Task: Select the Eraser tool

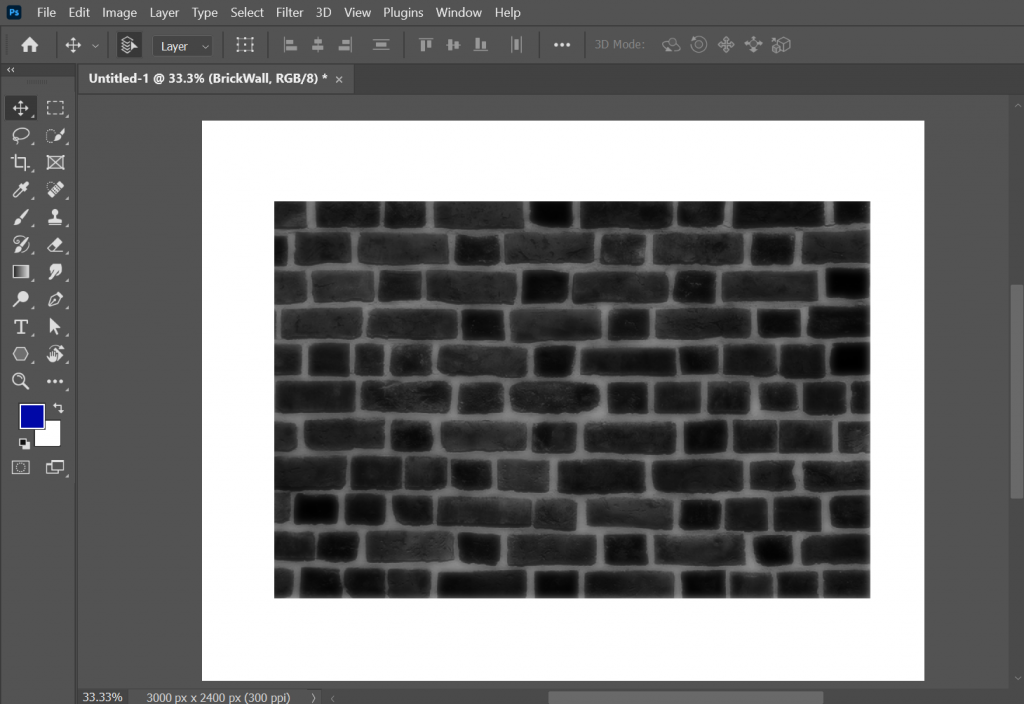Action: (55, 244)
